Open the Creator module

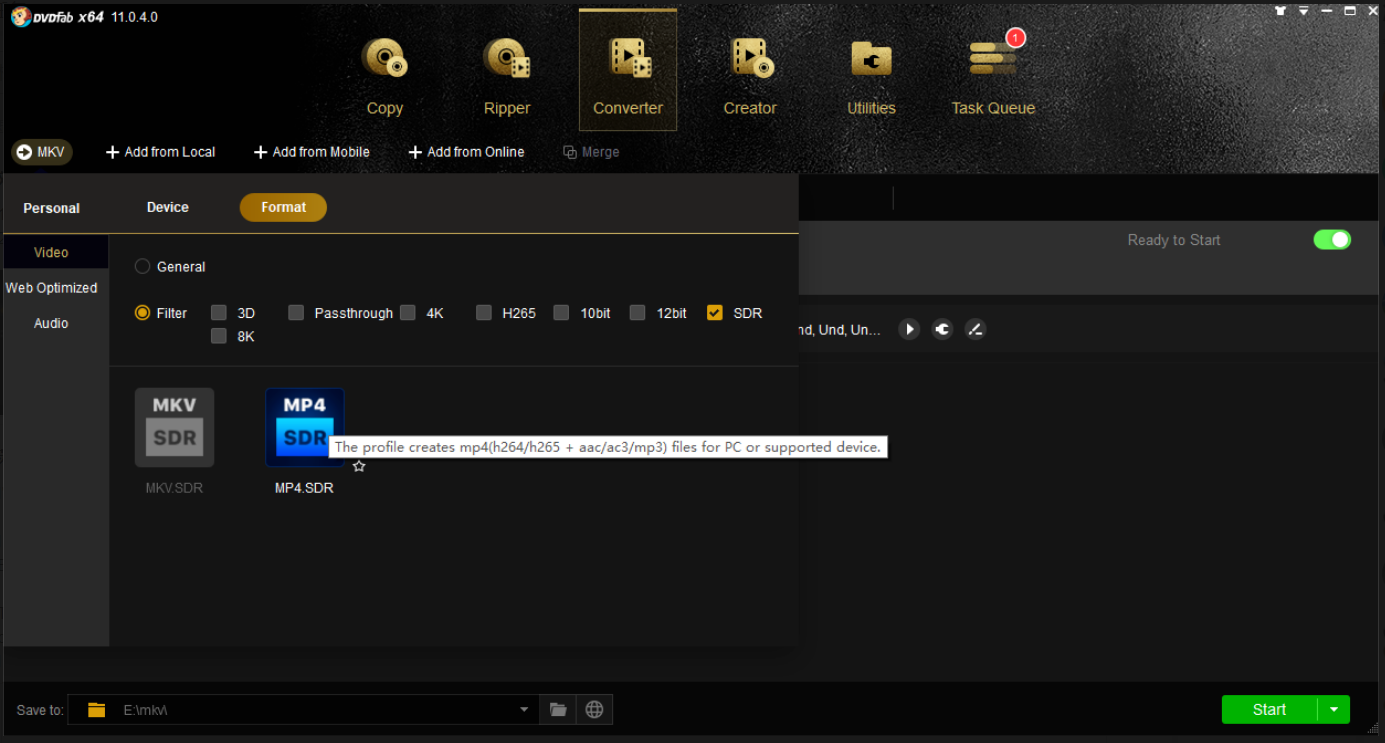pyautogui.click(x=750, y=76)
